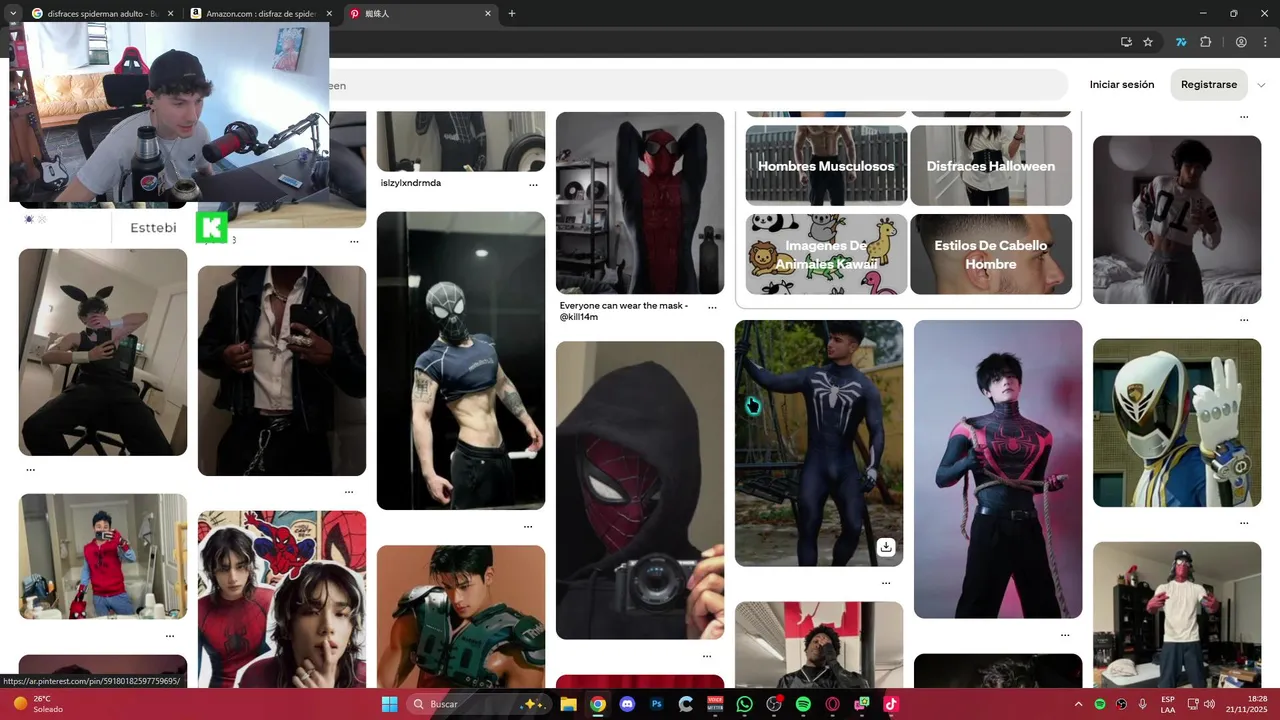Viewport: 1280px width, 720px height.
Task: Show hidden icons in the system tray
Action: 1078,704
